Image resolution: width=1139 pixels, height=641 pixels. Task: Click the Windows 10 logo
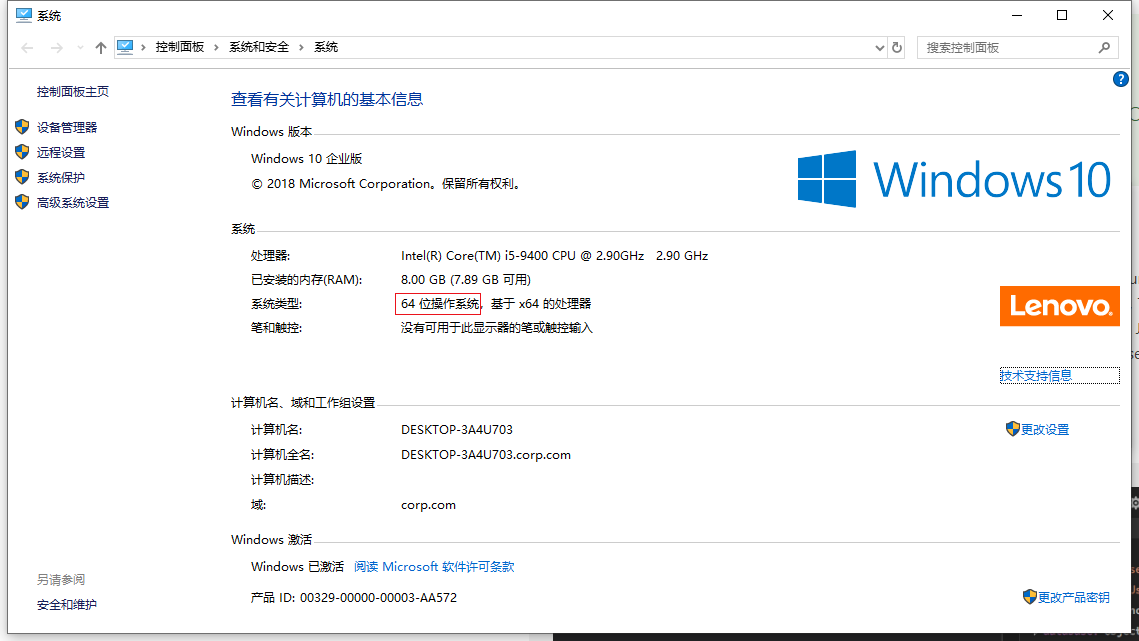click(x=954, y=180)
